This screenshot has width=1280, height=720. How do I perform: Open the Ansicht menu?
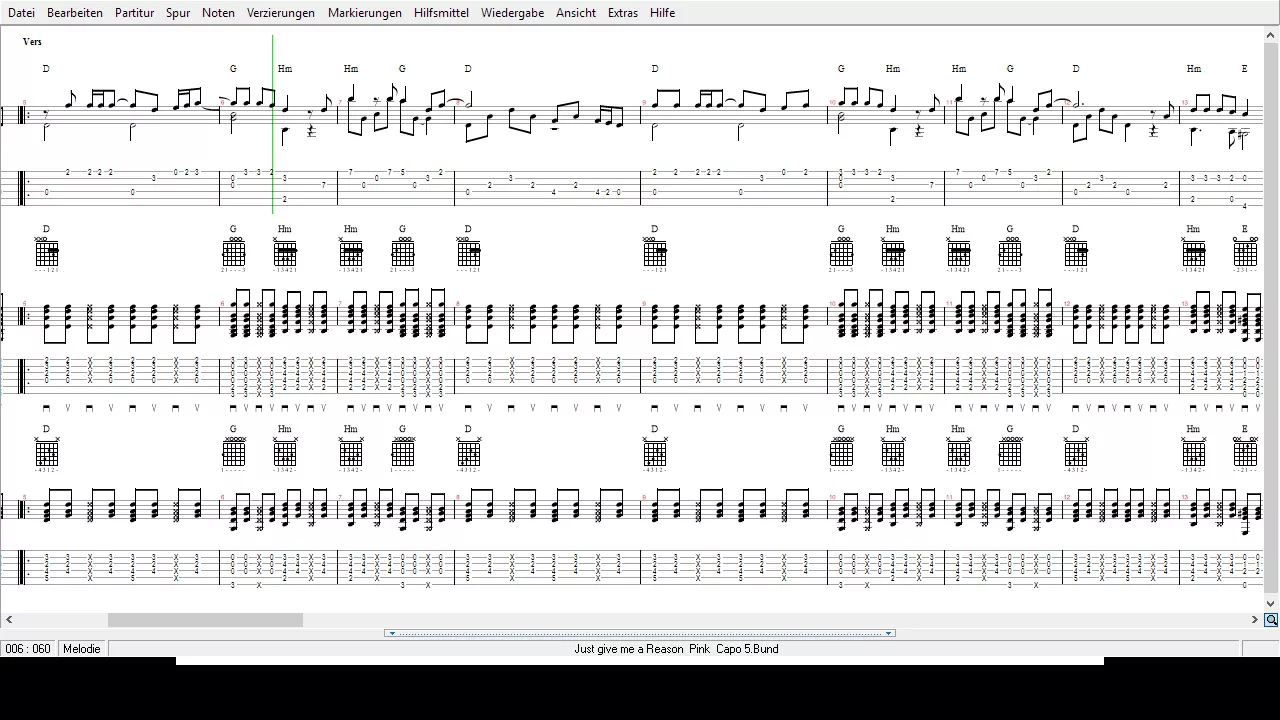[576, 13]
